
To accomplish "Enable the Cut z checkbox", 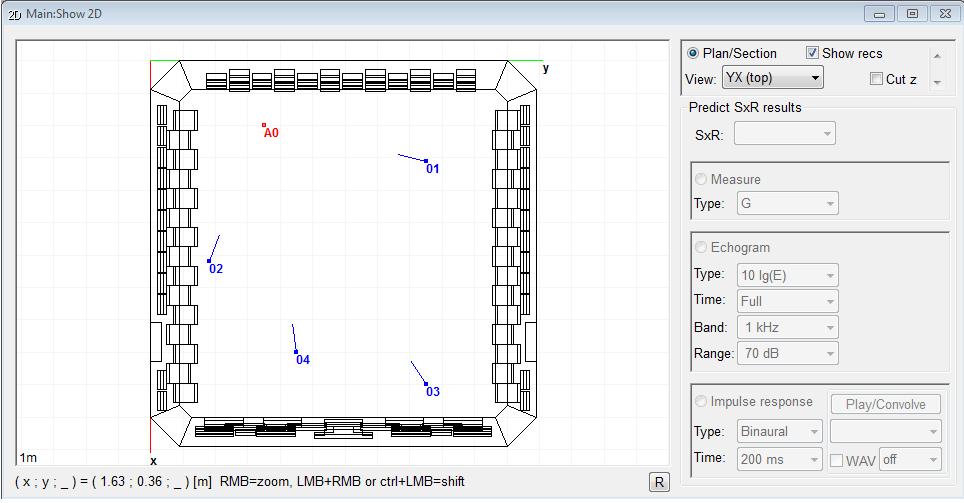I will tap(876, 79).
